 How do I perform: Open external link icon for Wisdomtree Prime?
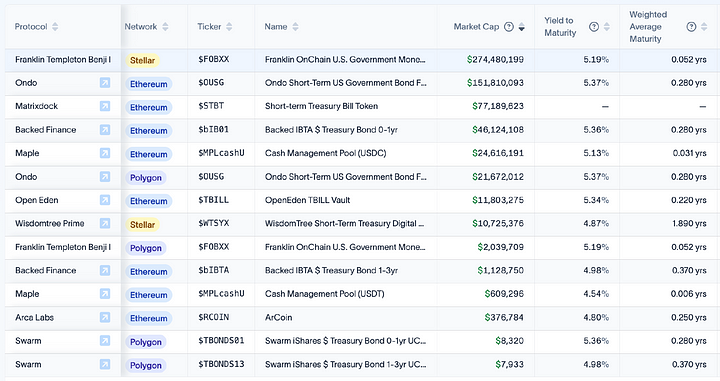click(x=105, y=224)
